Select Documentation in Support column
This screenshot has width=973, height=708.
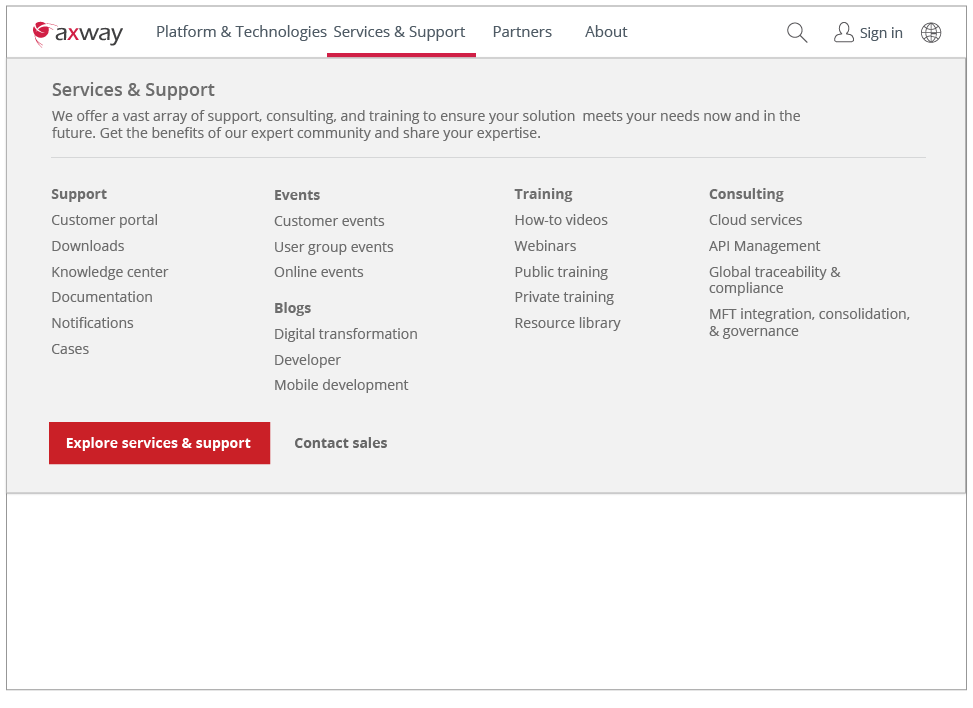click(x=102, y=297)
